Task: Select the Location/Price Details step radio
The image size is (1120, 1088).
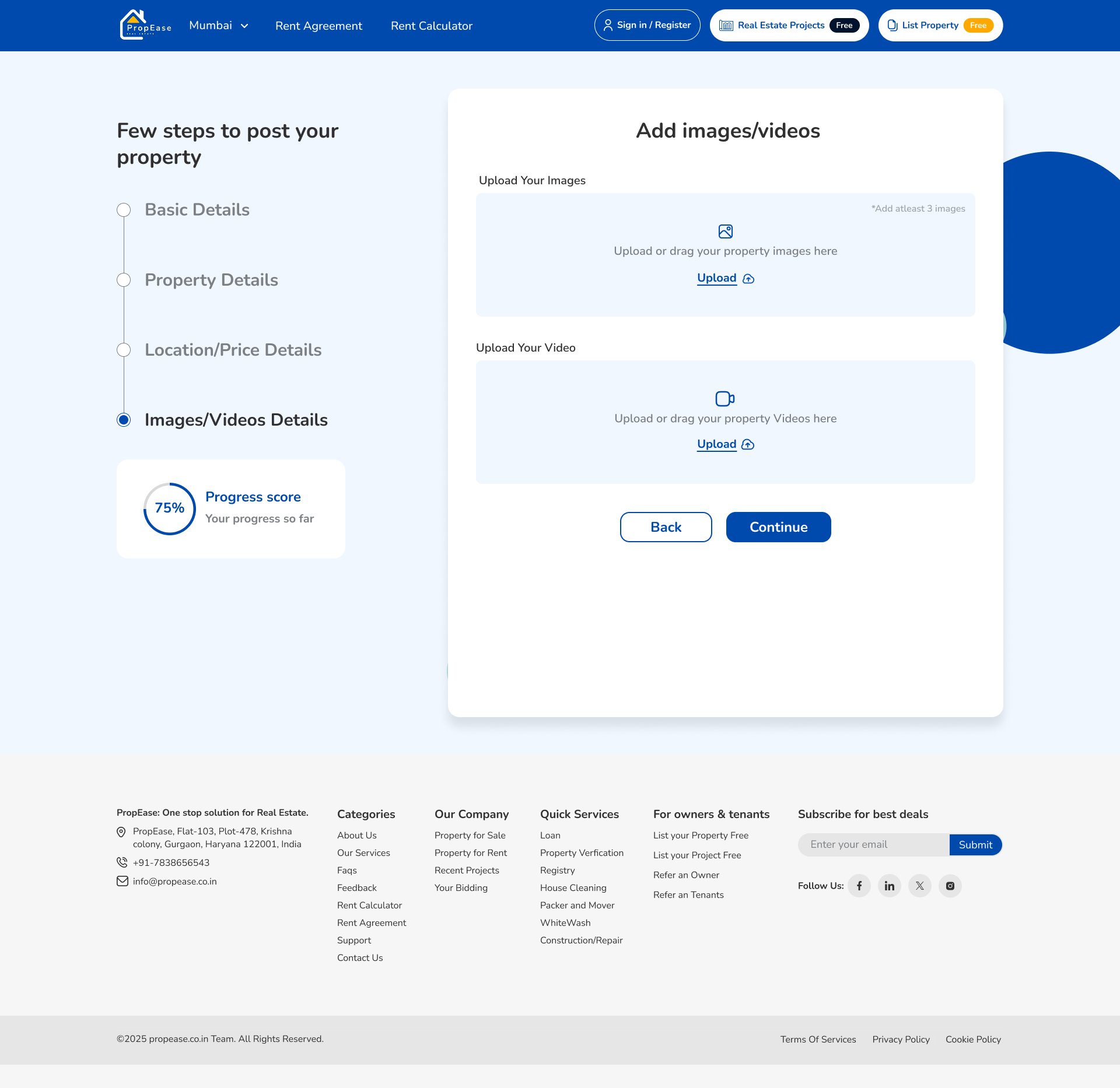Action: click(x=124, y=350)
